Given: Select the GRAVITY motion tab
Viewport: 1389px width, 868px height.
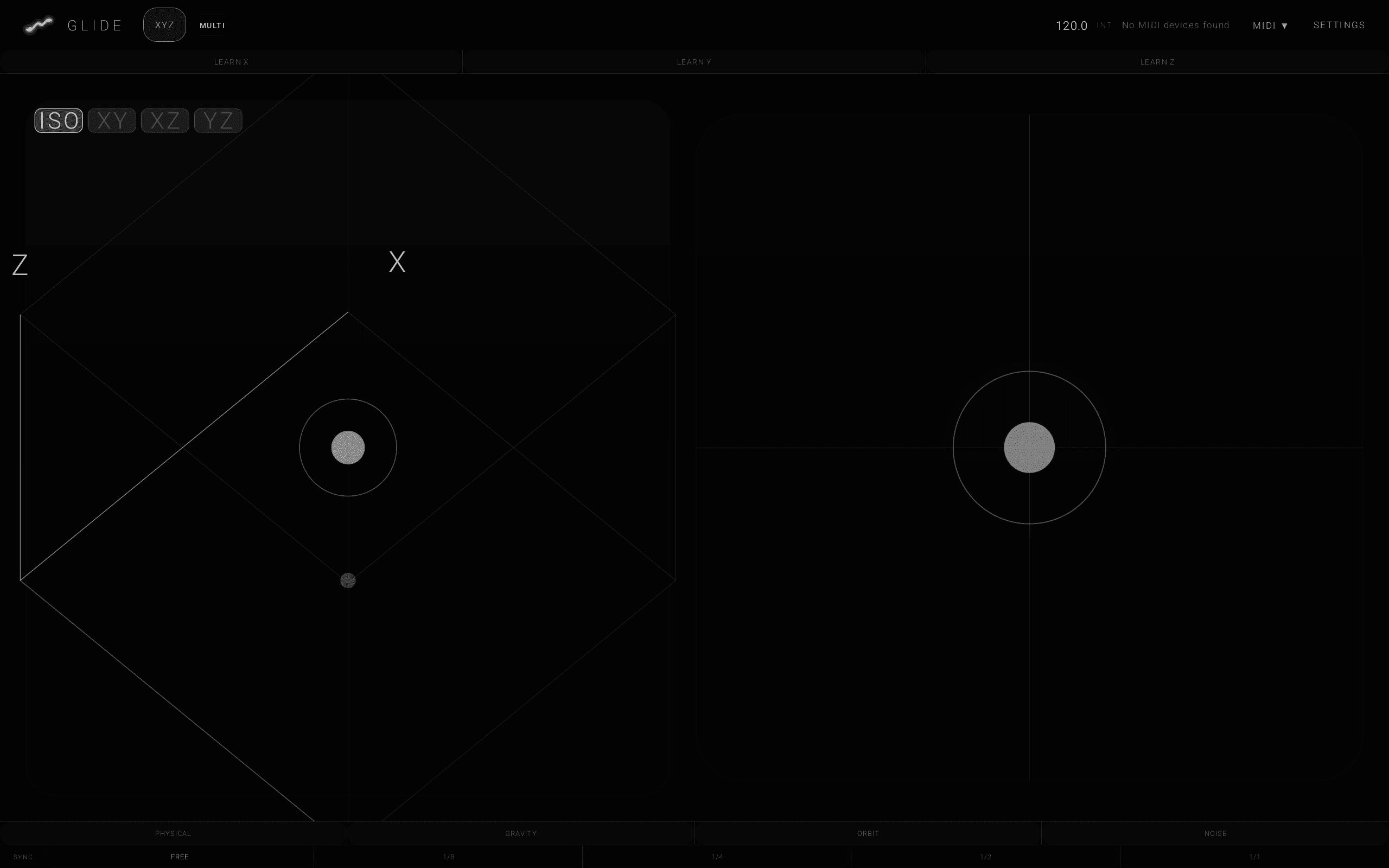Looking at the screenshot, I should point(520,833).
